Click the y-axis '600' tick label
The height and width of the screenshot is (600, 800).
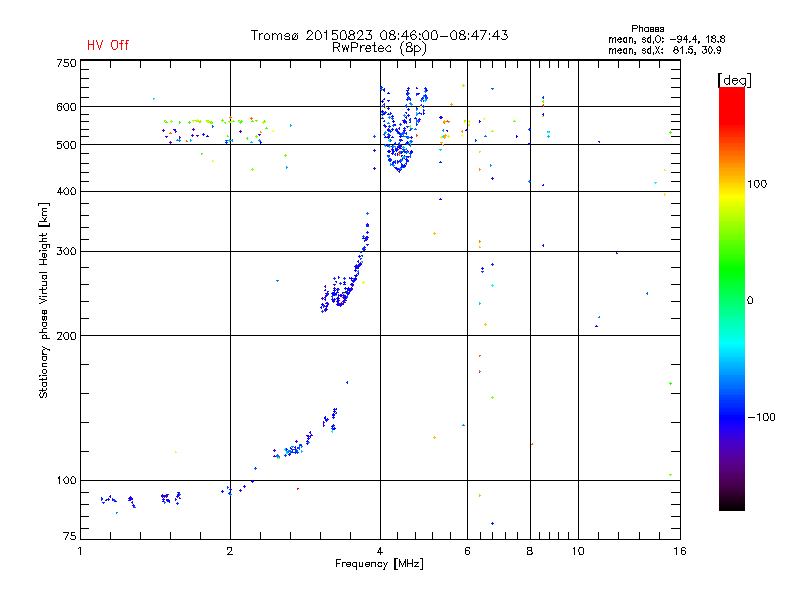click(66, 107)
